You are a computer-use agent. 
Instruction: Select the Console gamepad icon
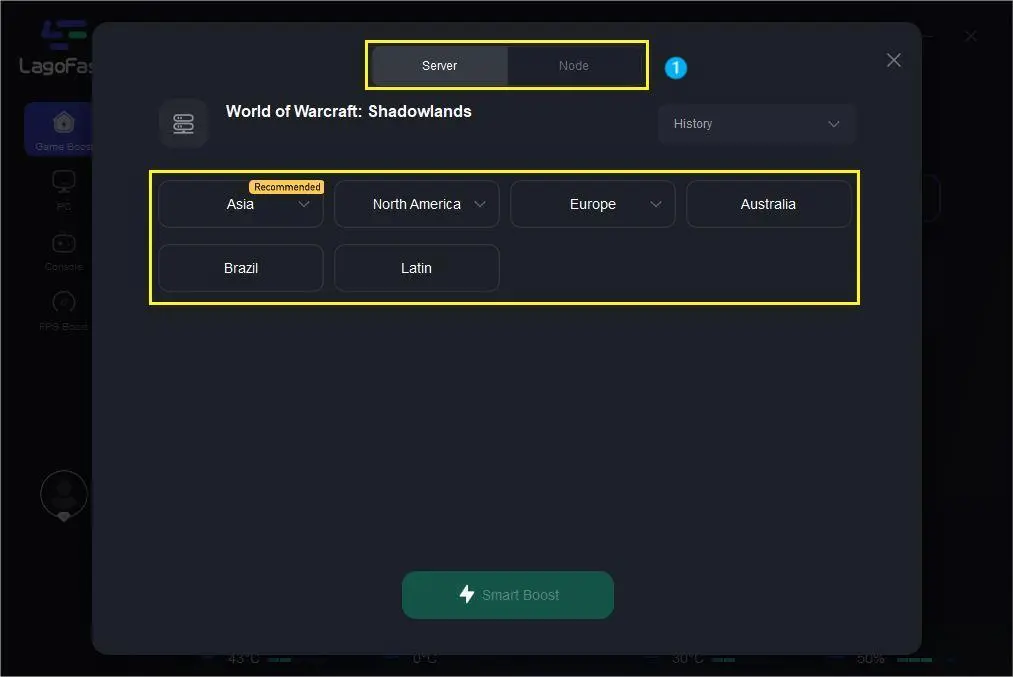(x=63, y=243)
